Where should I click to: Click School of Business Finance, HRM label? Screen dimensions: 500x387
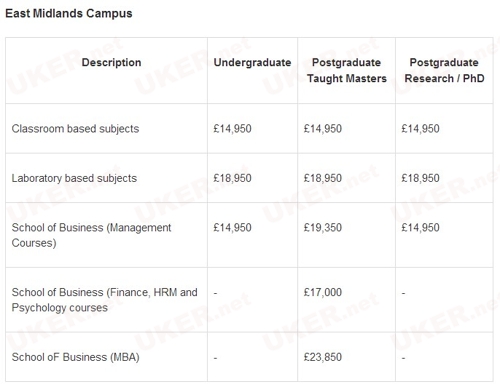(x=104, y=300)
